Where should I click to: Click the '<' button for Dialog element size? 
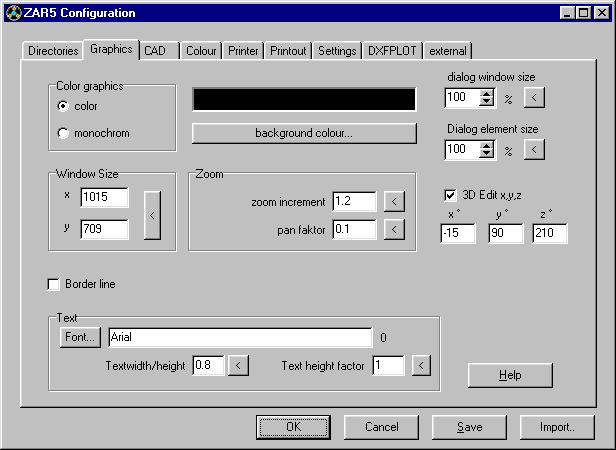click(x=535, y=150)
